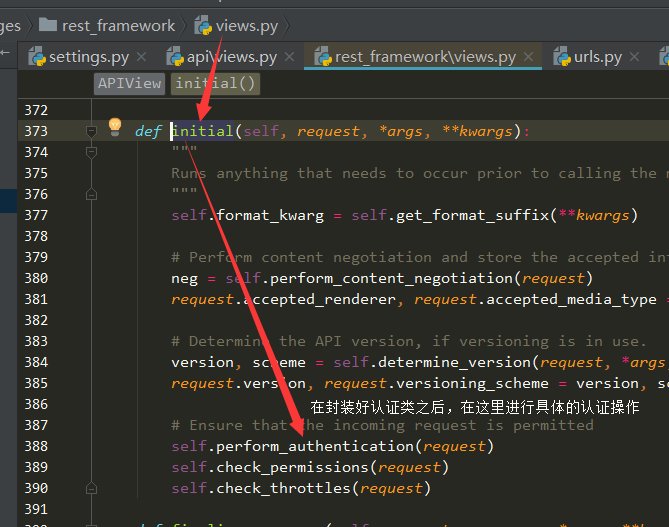This screenshot has height=527, width=669.
Task: Click the Python icon on settings.py tab
Action: (x=37, y=56)
